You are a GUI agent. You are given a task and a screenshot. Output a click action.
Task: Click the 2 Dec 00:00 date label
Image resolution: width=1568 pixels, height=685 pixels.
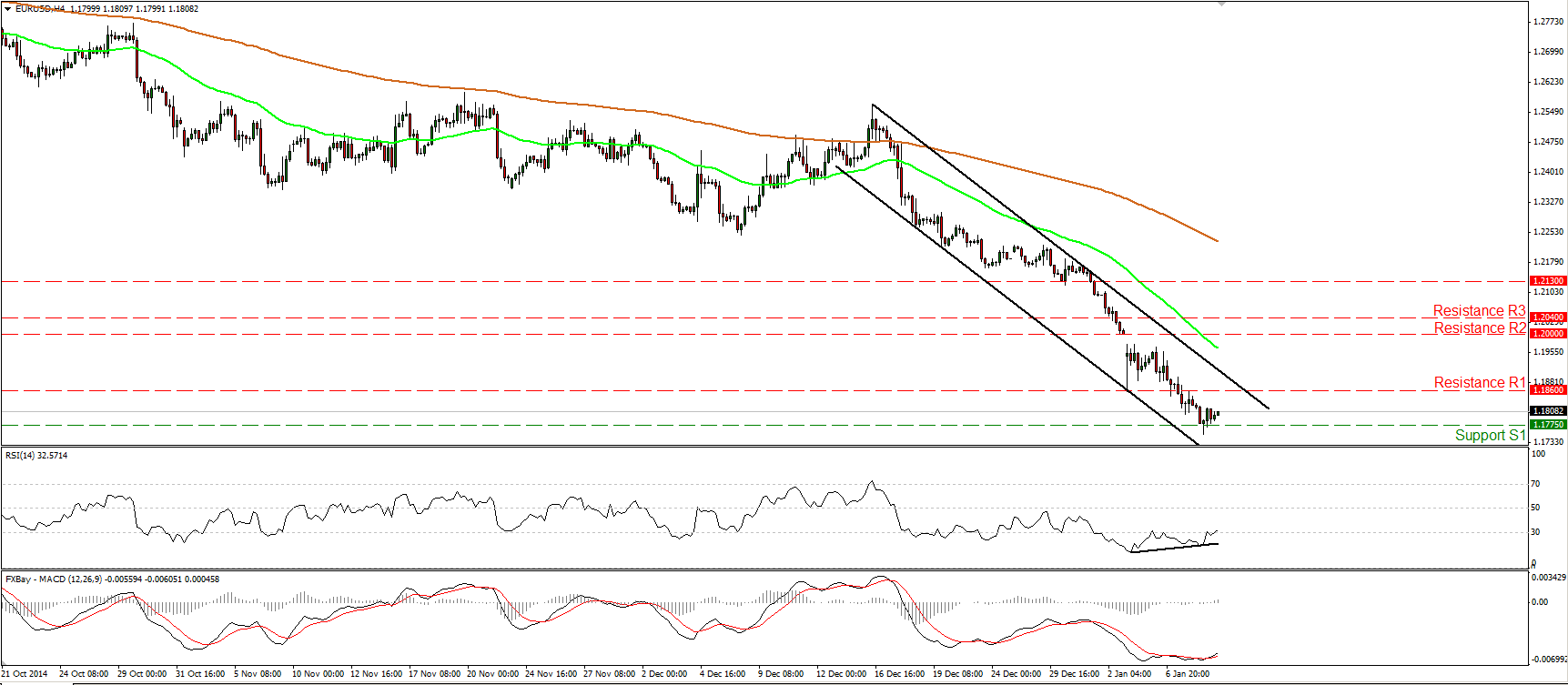[x=664, y=674]
